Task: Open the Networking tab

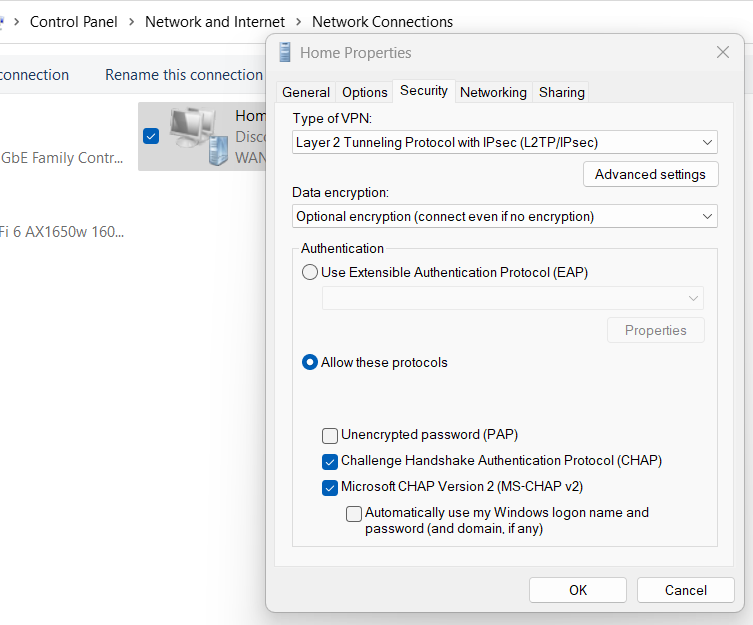Action: pyautogui.click(x=493, y=92)
